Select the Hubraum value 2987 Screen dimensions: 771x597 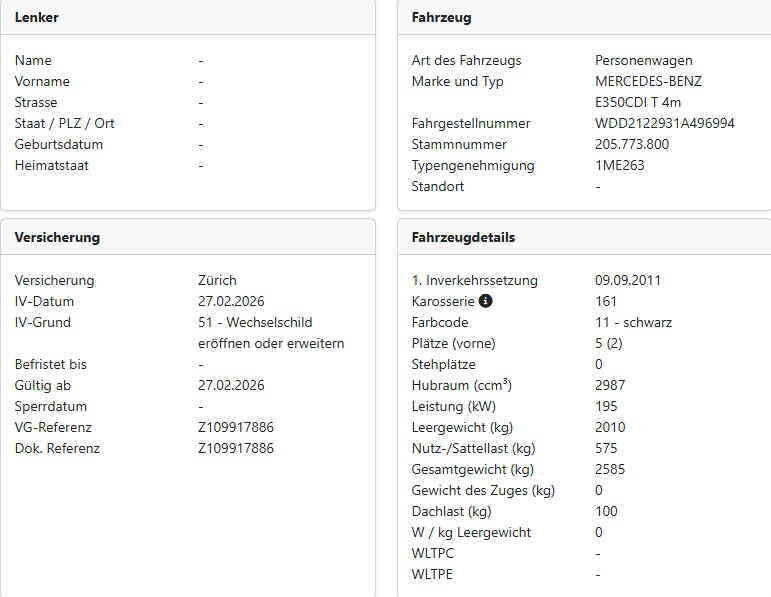coord(610,385)
